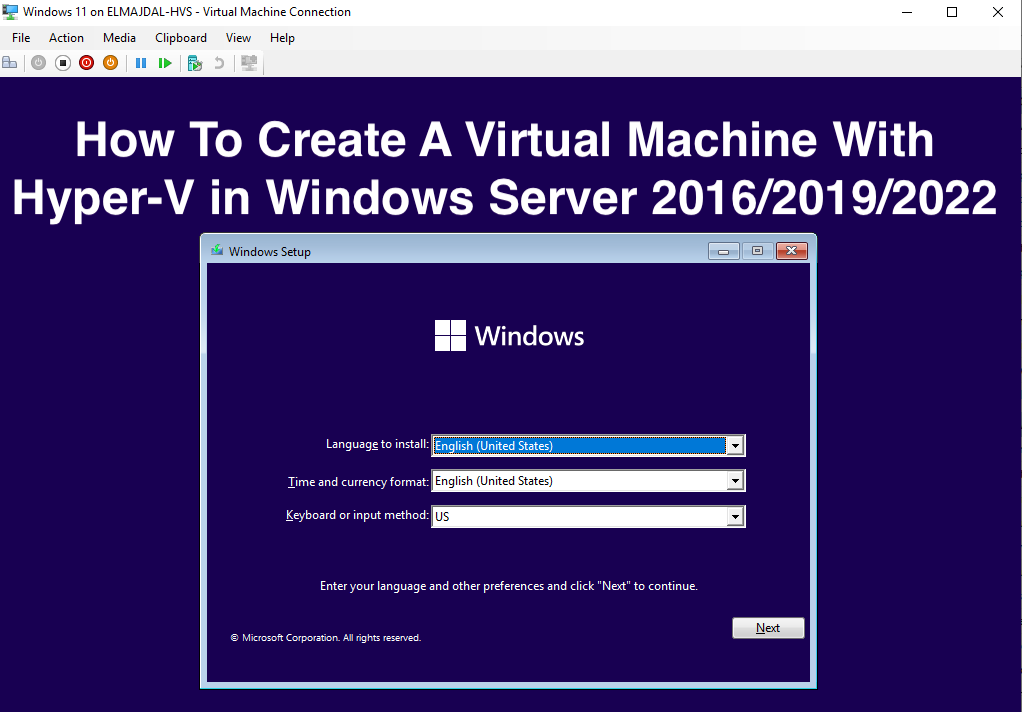Close the Virtual Machine Connection window
Viewport: 1022px width, 712px height.
pos(998,12)
